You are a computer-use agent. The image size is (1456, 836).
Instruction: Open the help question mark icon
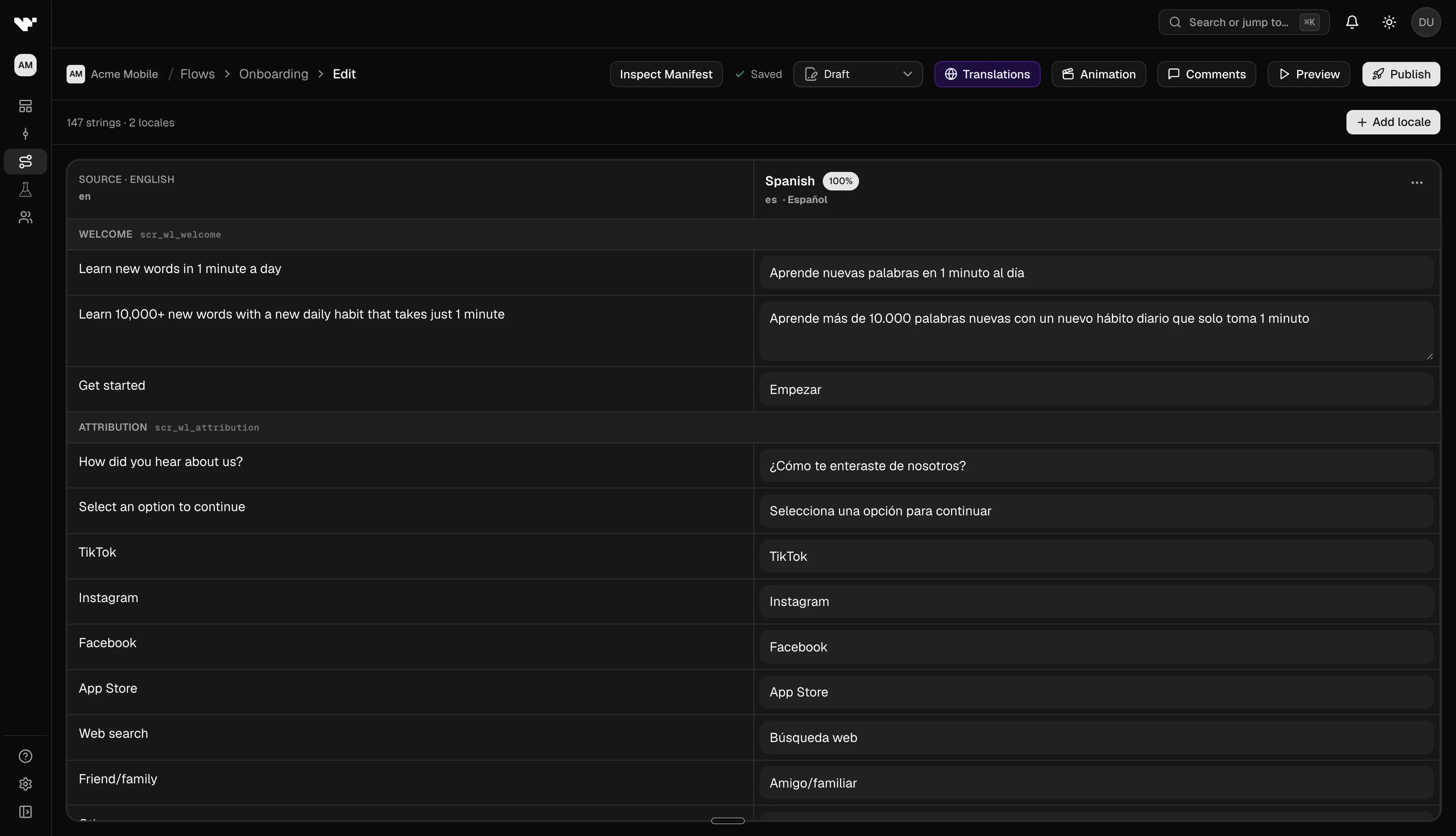coord(25,756)
